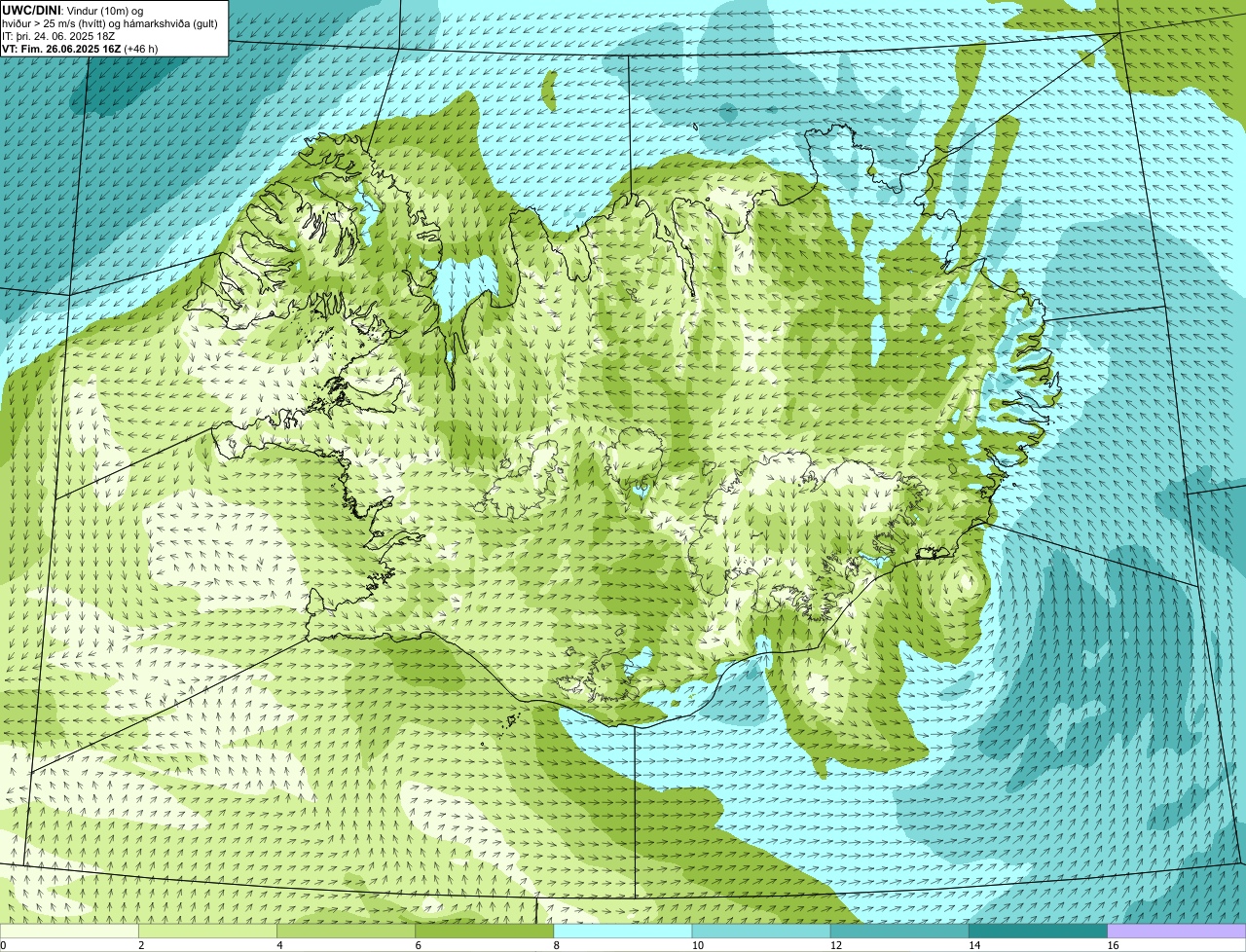The image size is (1246, 952).
Task: Click the 14–16 m/s dark teal legend segment
Action: point(1038,932)
